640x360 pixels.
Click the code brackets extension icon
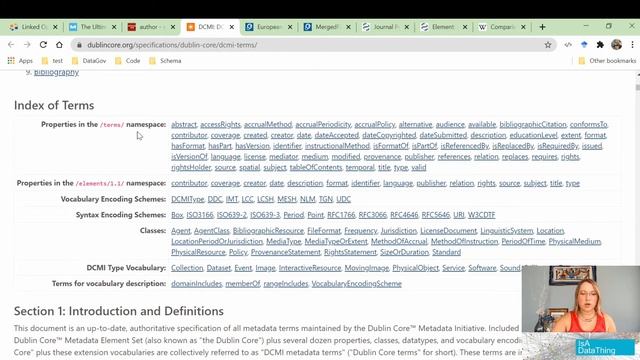coord(568,45)
